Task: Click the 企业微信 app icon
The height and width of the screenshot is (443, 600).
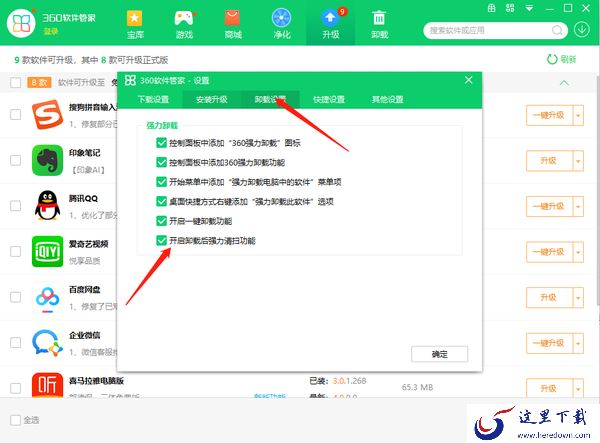Action: (x=47, y=343)
